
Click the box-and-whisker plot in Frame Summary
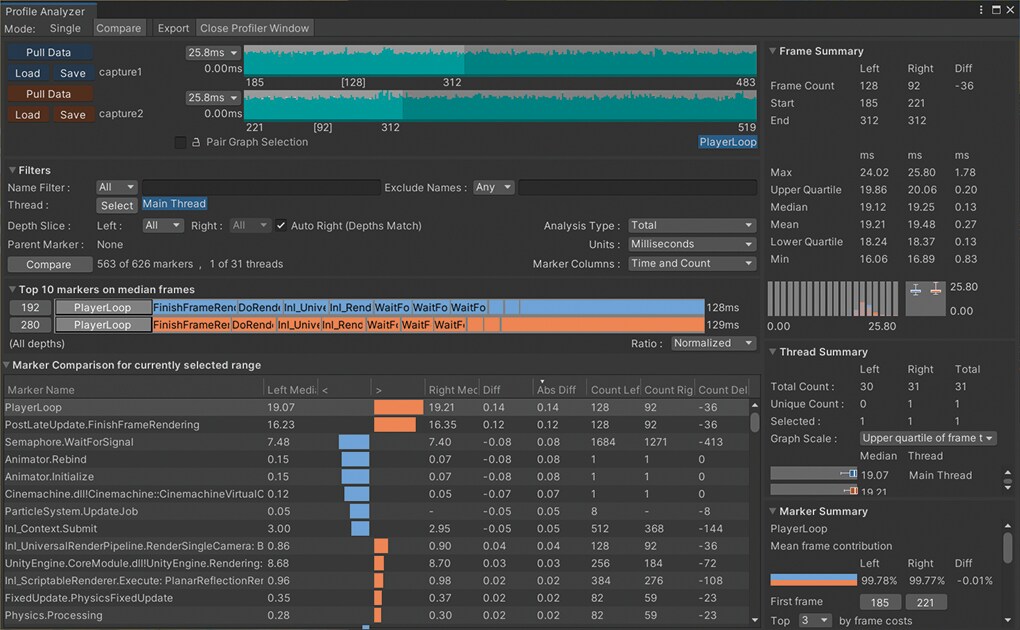[925, 298]
